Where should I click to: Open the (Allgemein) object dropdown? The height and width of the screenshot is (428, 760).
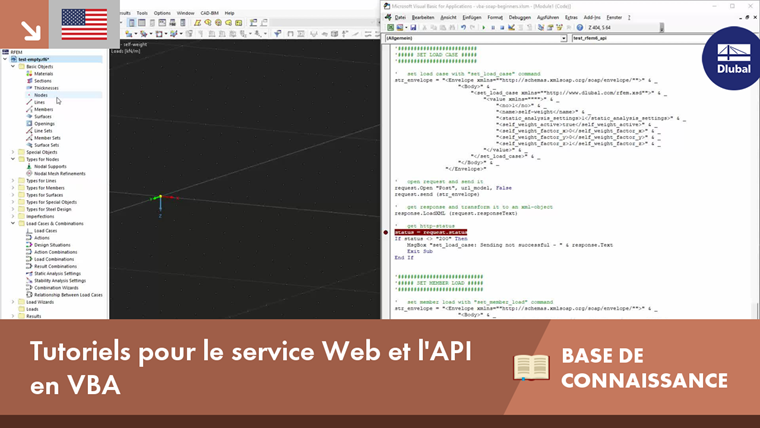coord(564,38)
